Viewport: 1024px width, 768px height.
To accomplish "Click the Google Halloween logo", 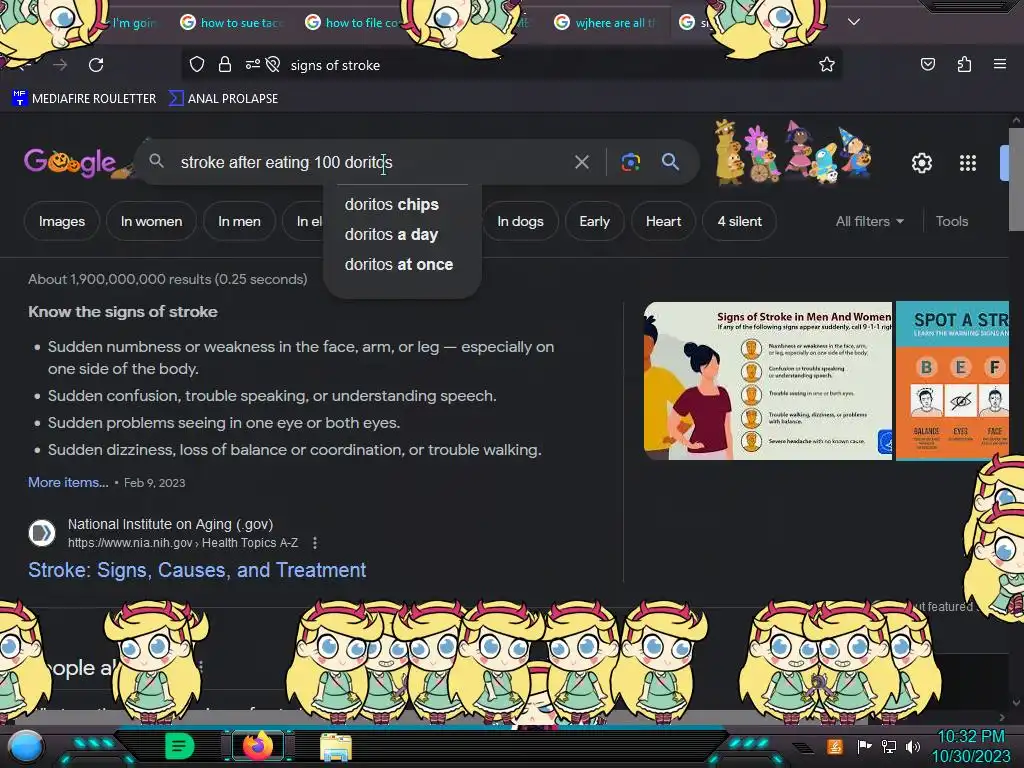I will tap(70, 163).
